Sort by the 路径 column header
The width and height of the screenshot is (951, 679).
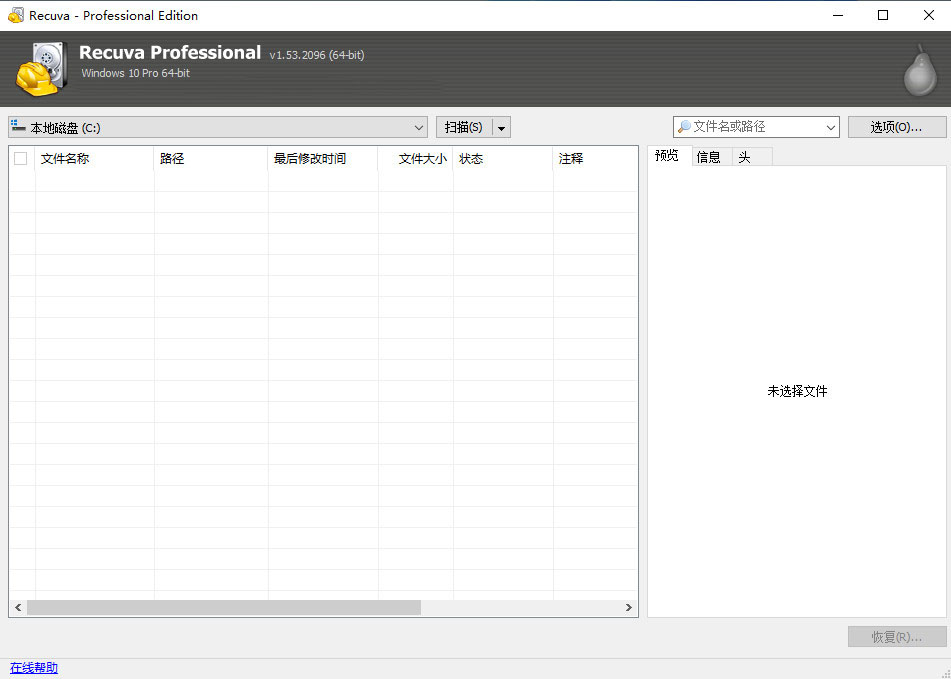click(x=211, y=159)
